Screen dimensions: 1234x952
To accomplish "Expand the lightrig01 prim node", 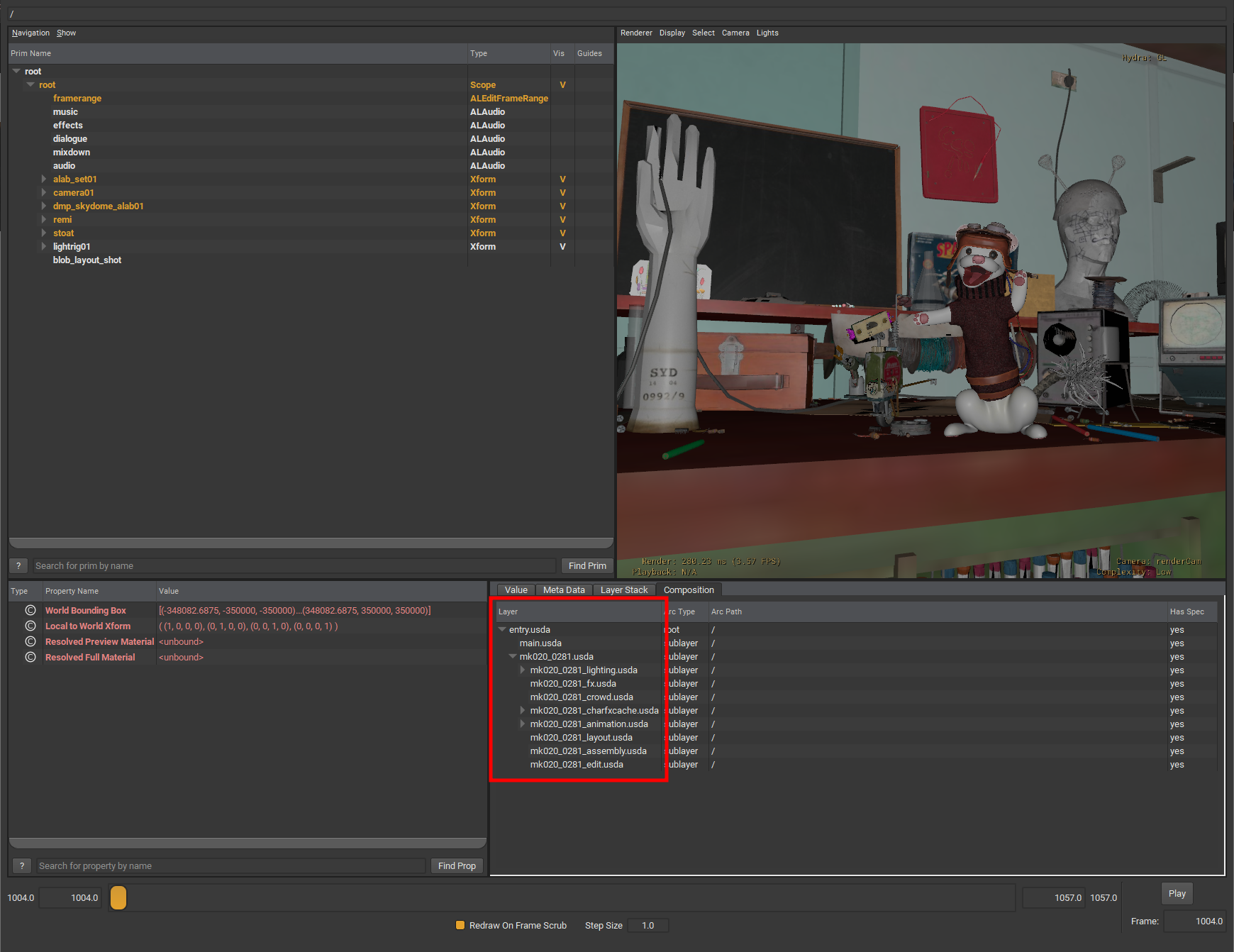I will [44, 247].
